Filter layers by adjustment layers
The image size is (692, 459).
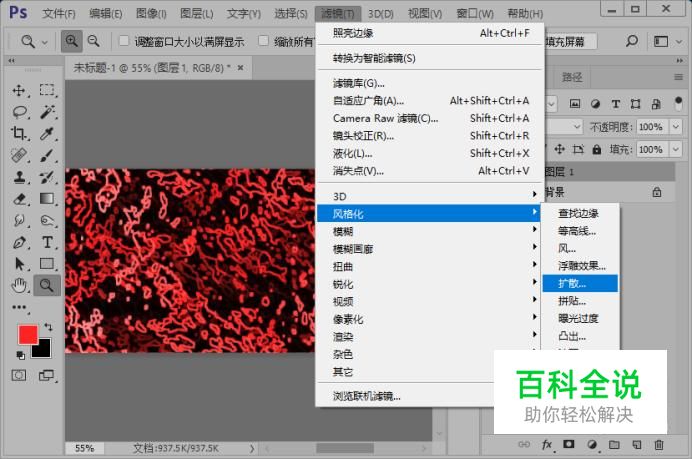[595, 104]
